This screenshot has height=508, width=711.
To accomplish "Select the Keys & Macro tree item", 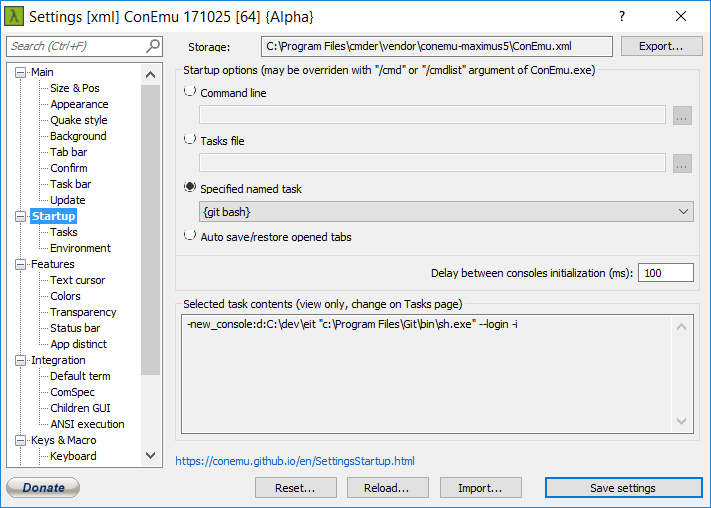I will [63, 440].
